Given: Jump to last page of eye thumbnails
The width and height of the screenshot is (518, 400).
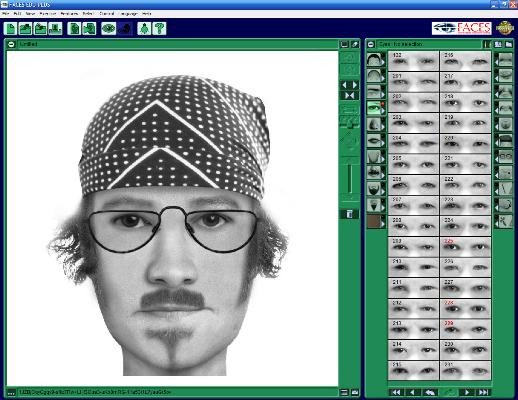Looking at the screenshot, I should (483, 392).
